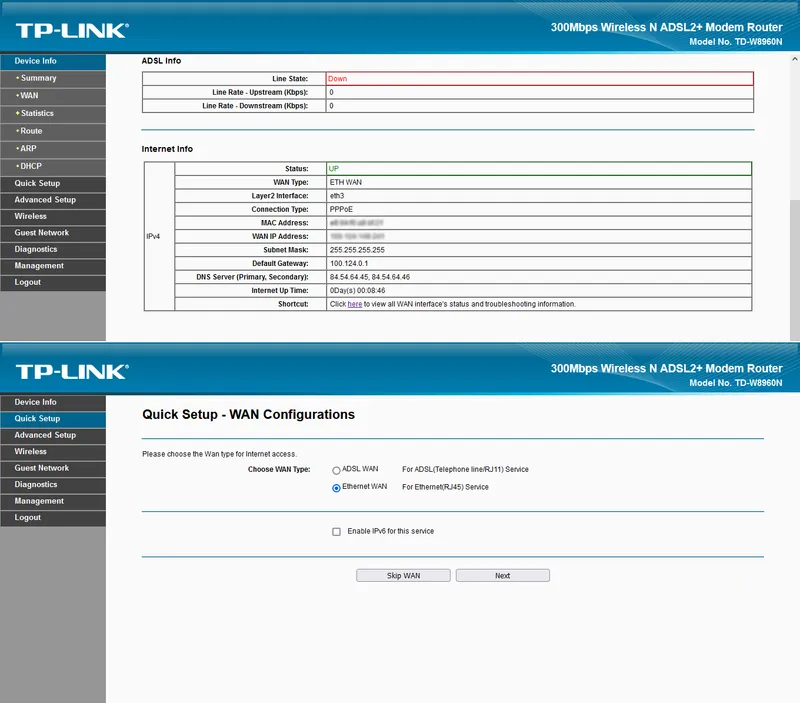Screen dimensions: 800x703
Task: Click the 'eth3' Layer2 Interface value
Action: (337, 196)
